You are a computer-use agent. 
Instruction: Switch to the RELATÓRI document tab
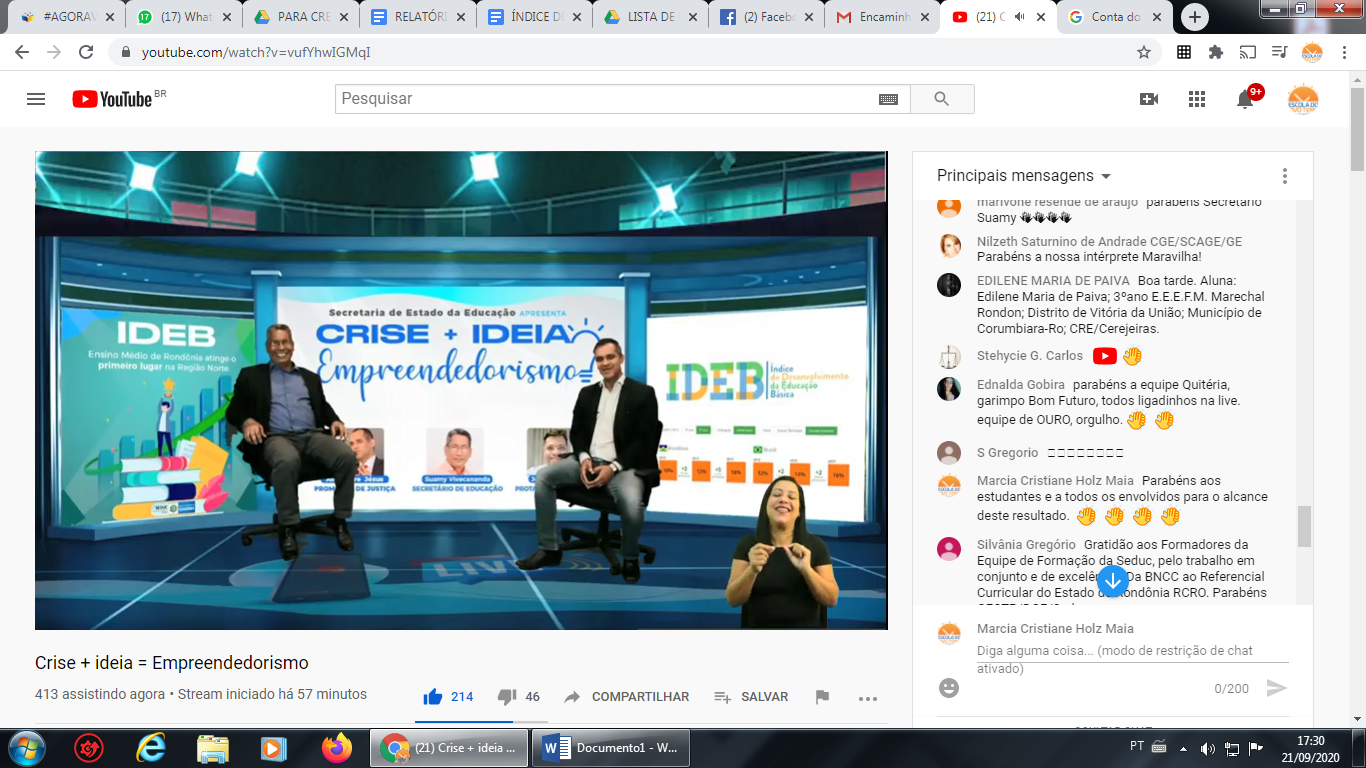tap(416, 17)
